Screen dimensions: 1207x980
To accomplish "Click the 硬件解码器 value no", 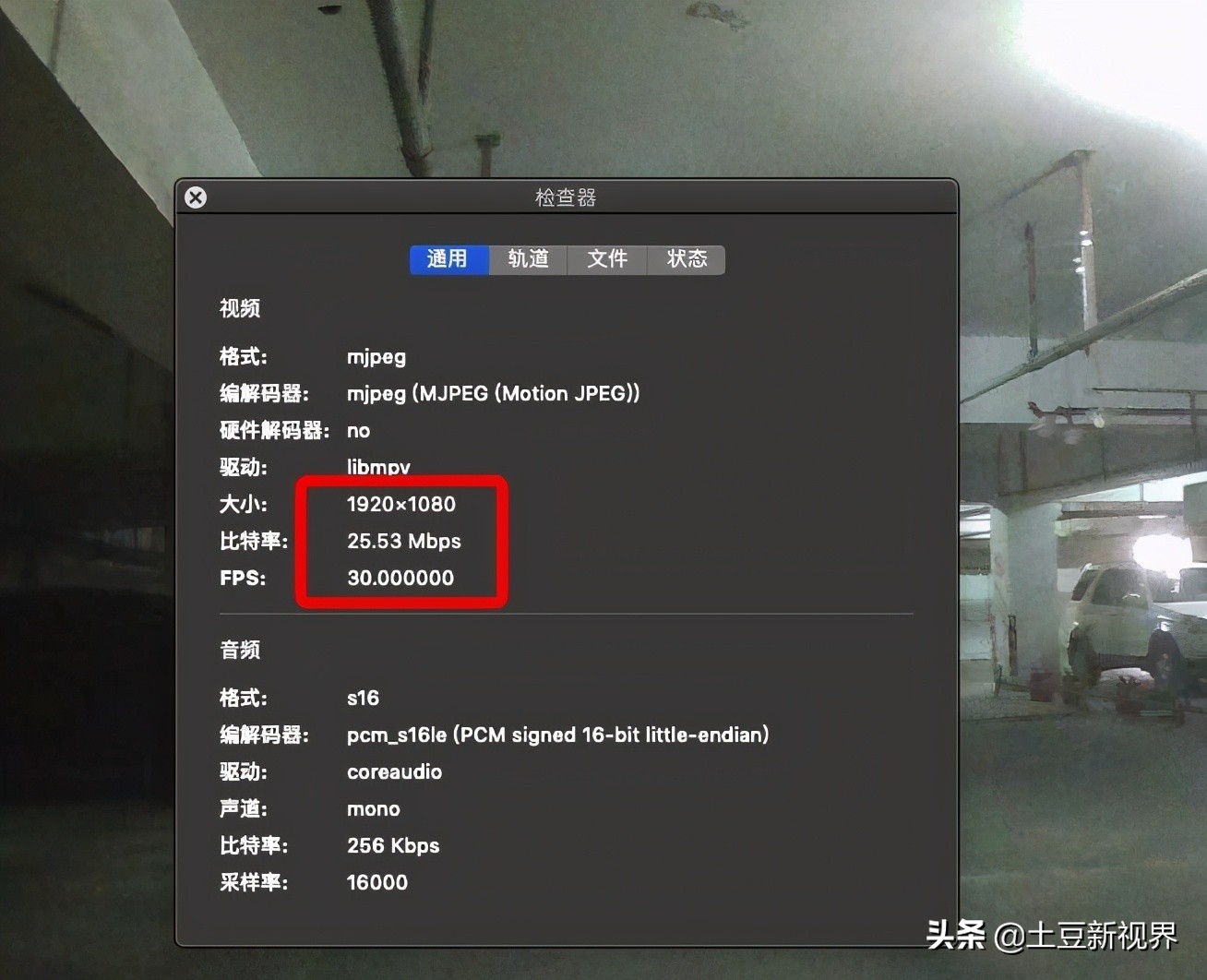I will click(358, 431).
